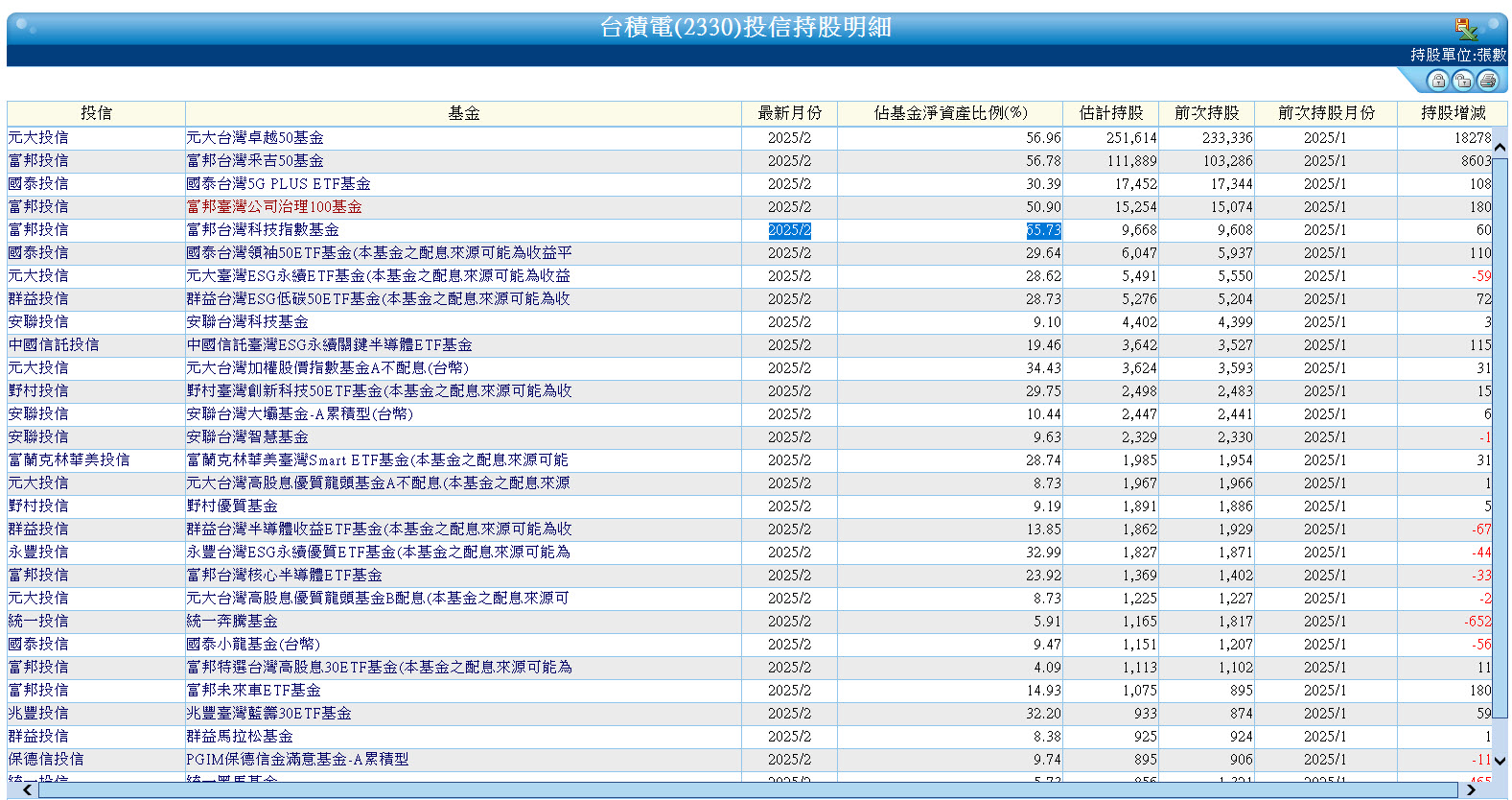The image size is (1512, 800).
Task: Click the closed padlock lock icon
Action: coord(1437,81)
